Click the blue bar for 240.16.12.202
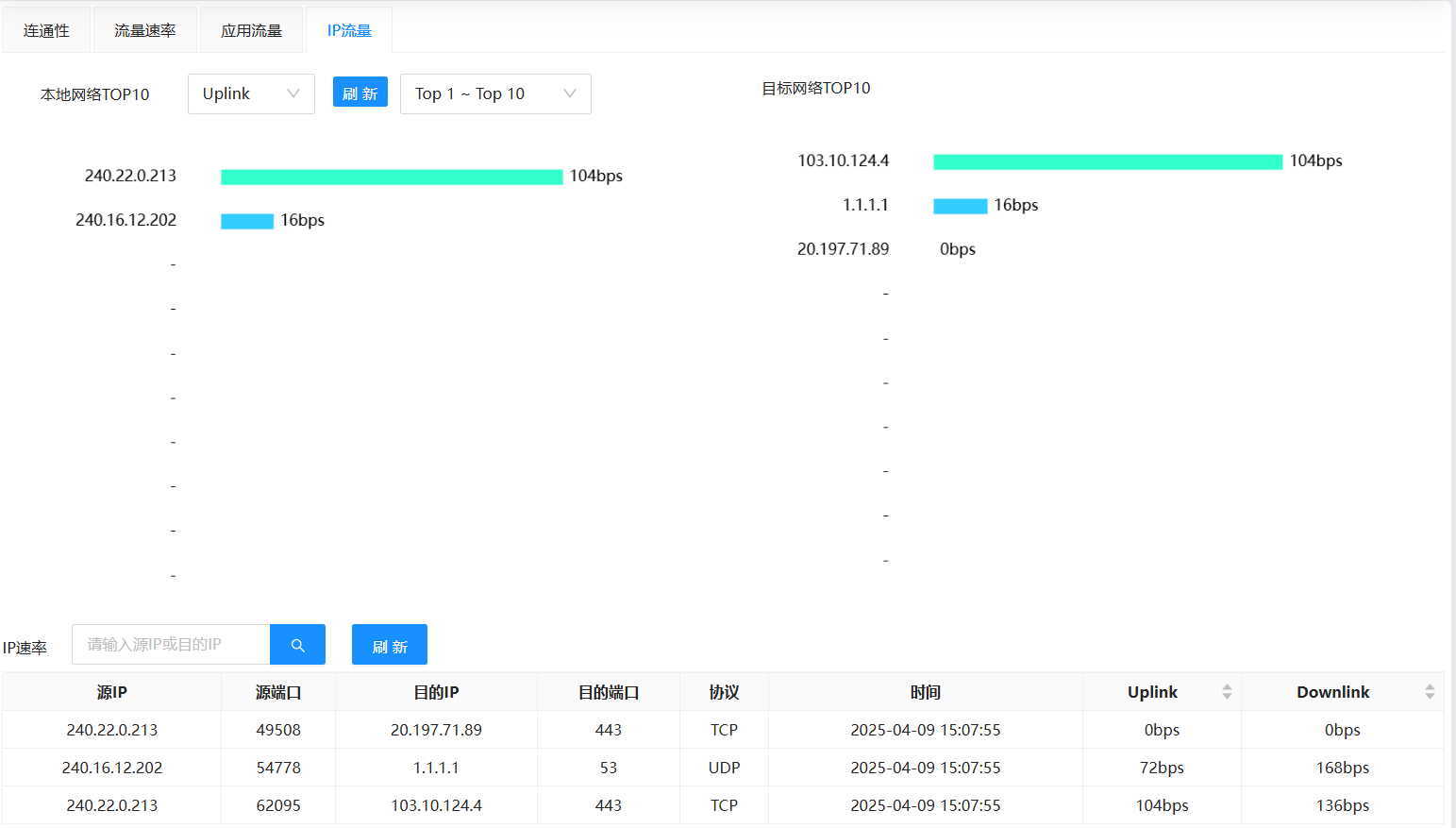The height and width of the screenshot is (828, 1456). [x=247, y=222]
